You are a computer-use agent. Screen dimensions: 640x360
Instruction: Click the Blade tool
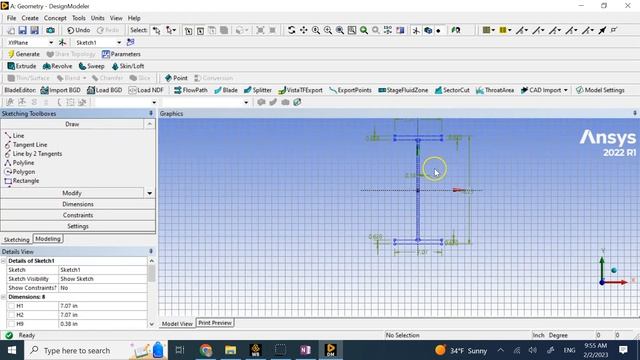(x=226, y=90)
